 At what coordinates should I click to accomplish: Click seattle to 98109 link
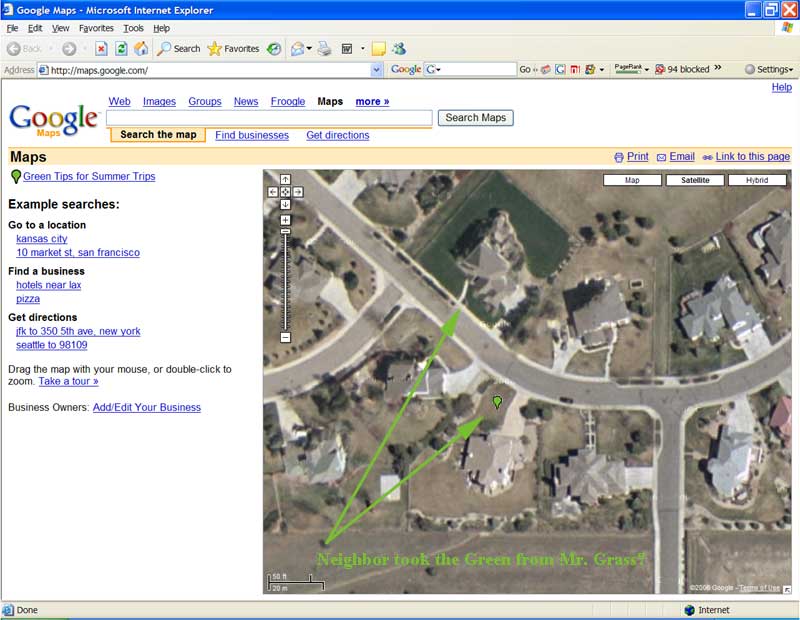(52, 345)
